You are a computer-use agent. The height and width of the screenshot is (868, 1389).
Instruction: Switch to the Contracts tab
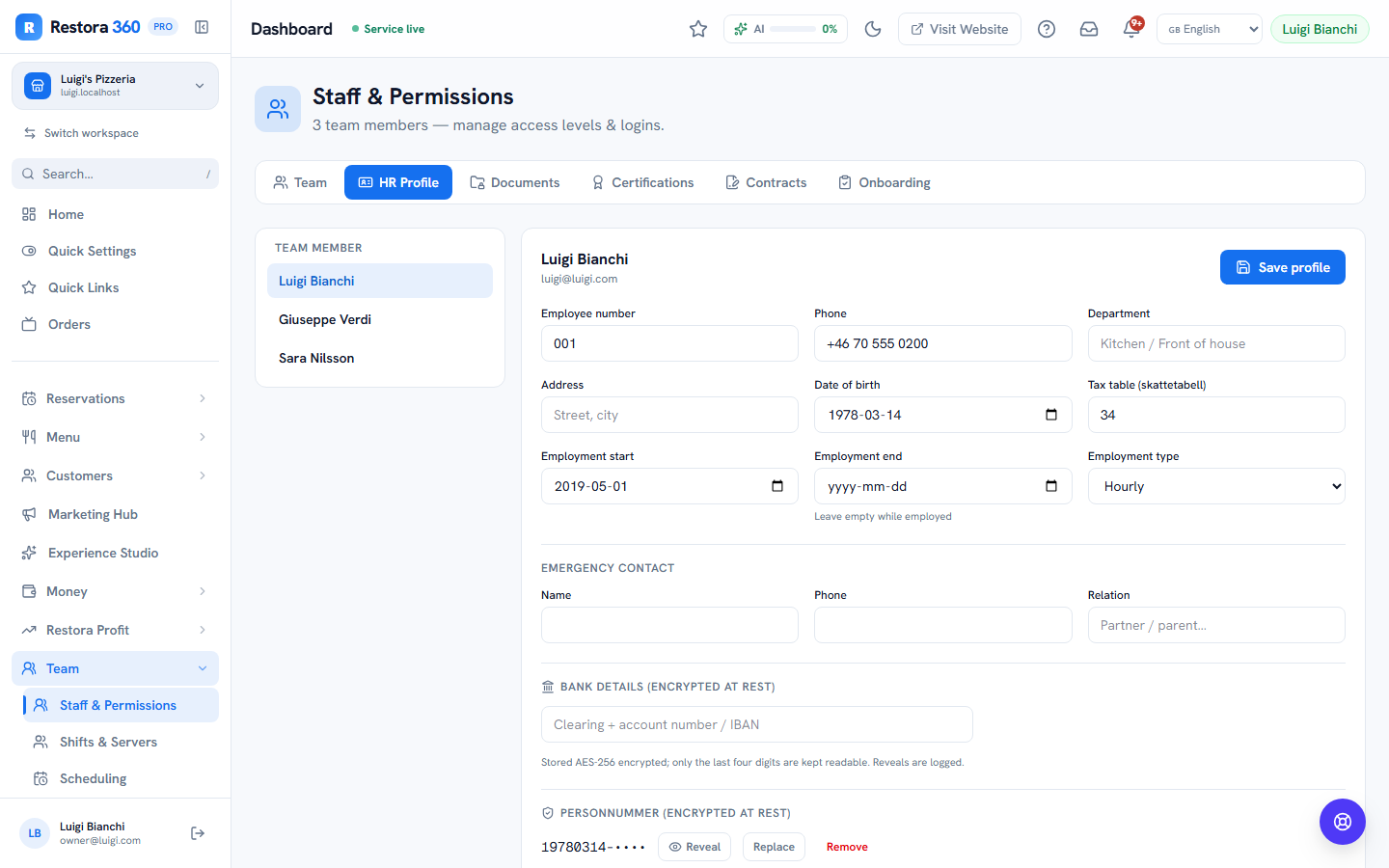(x=766, y=182)
